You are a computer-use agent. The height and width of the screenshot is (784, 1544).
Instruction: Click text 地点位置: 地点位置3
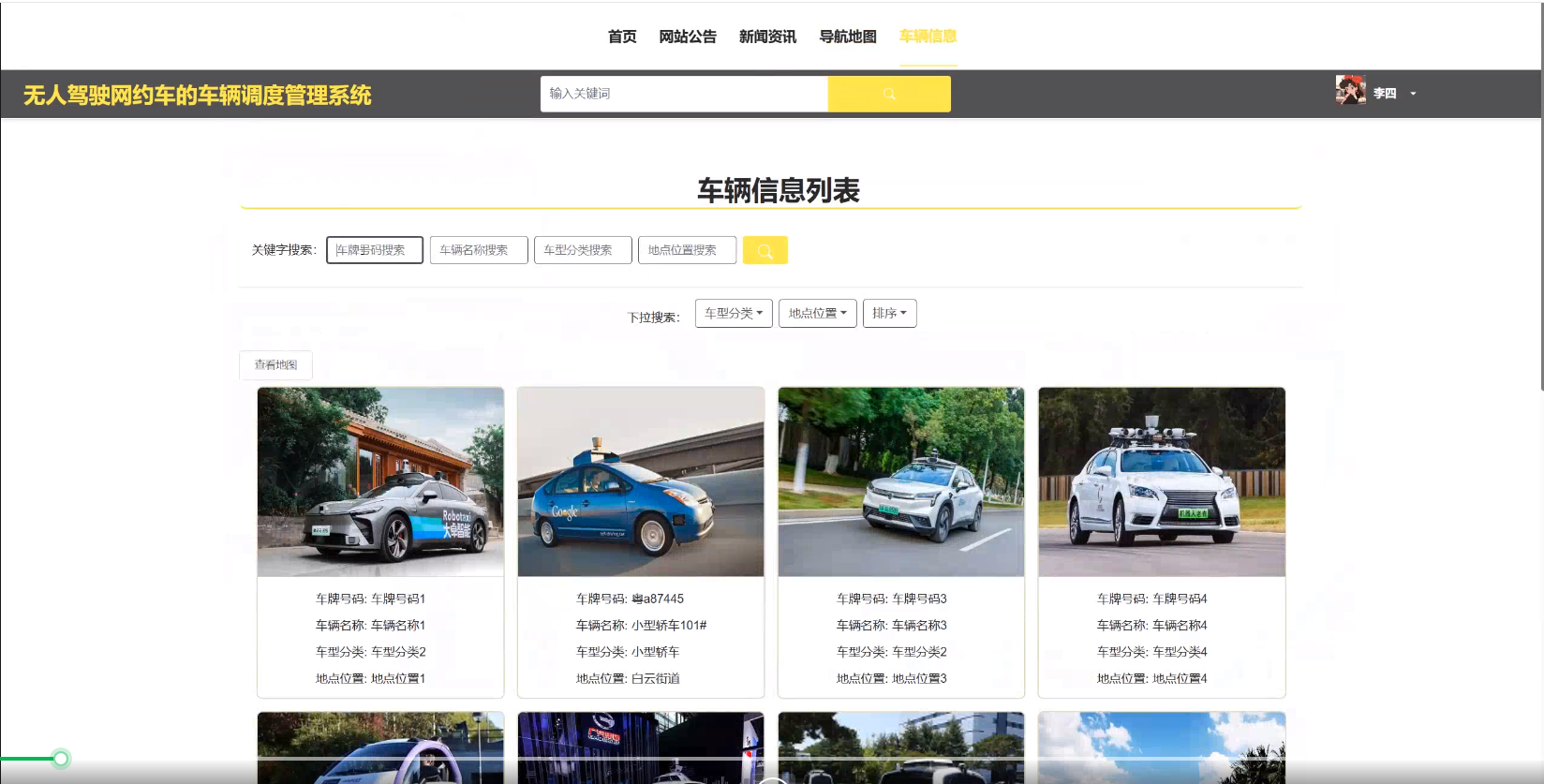click(x=891, y=679)
